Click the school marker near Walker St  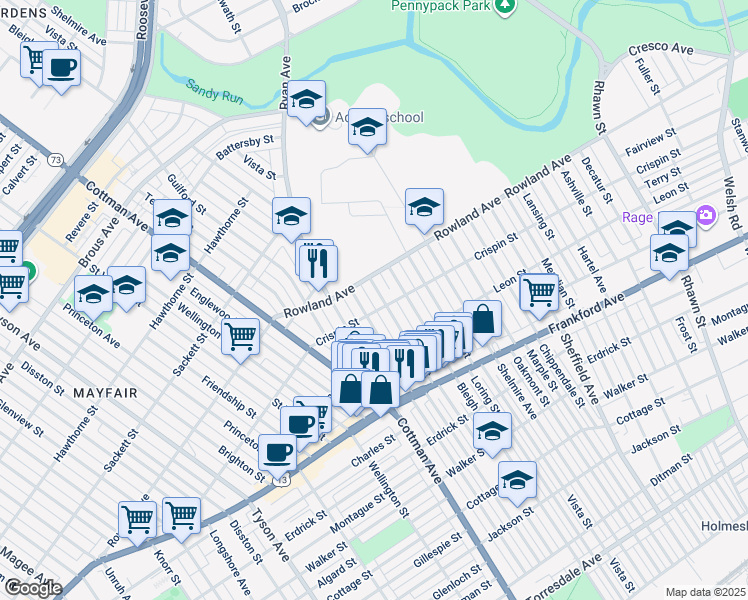tap(492, 430)
